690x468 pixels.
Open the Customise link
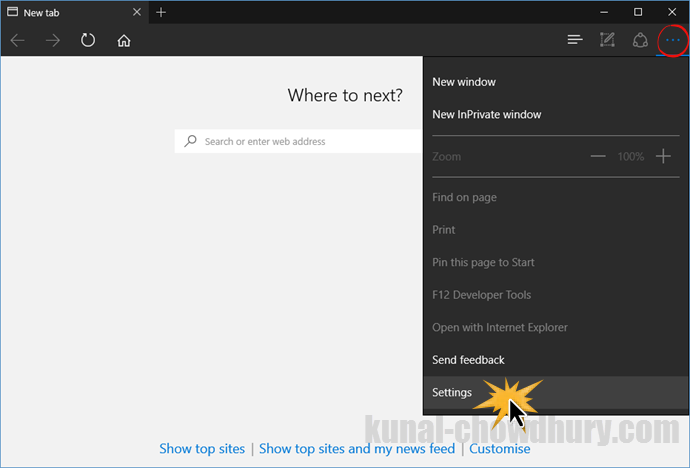click(x=499, y=449)
